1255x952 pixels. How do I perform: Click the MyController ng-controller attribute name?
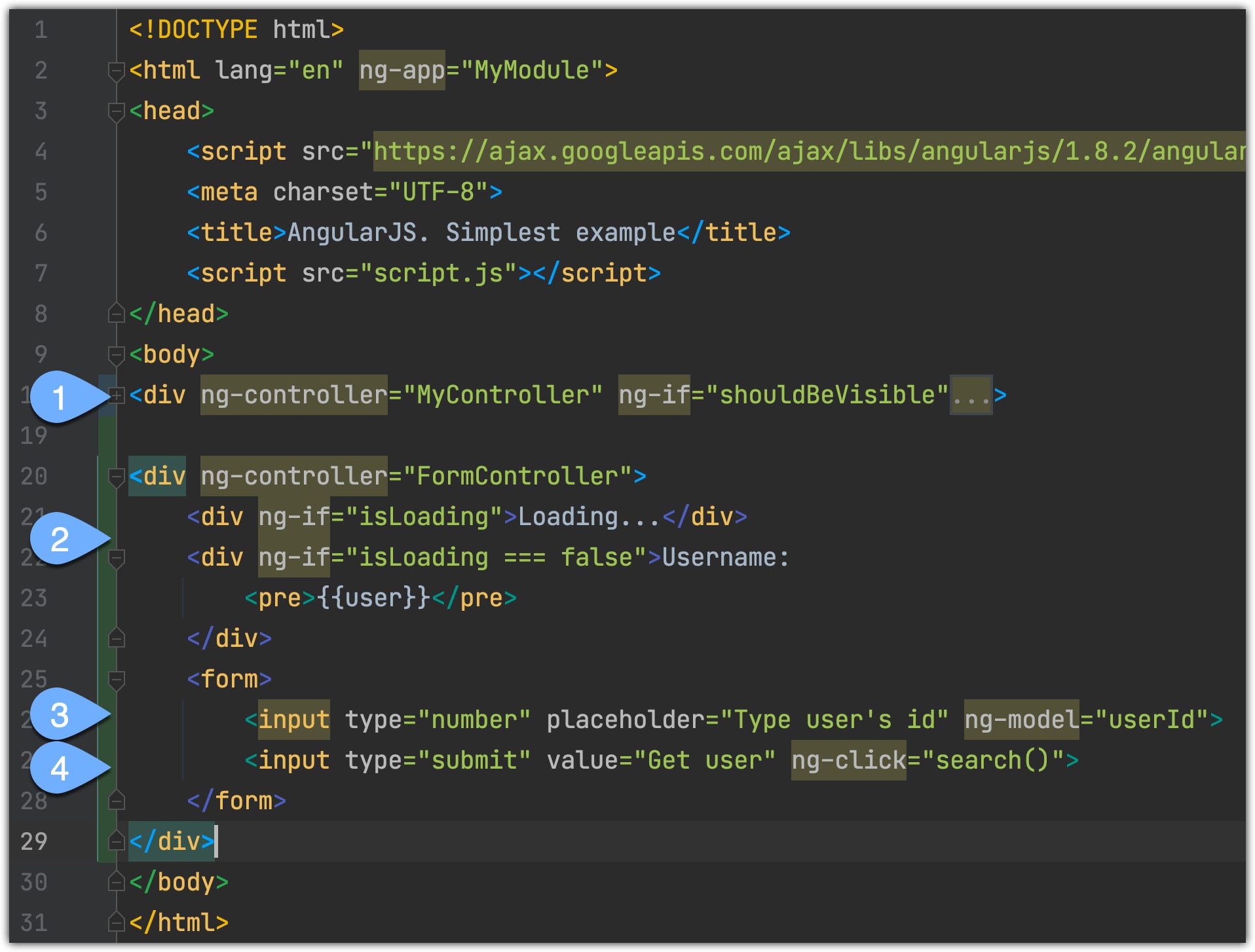pos(294,395)
